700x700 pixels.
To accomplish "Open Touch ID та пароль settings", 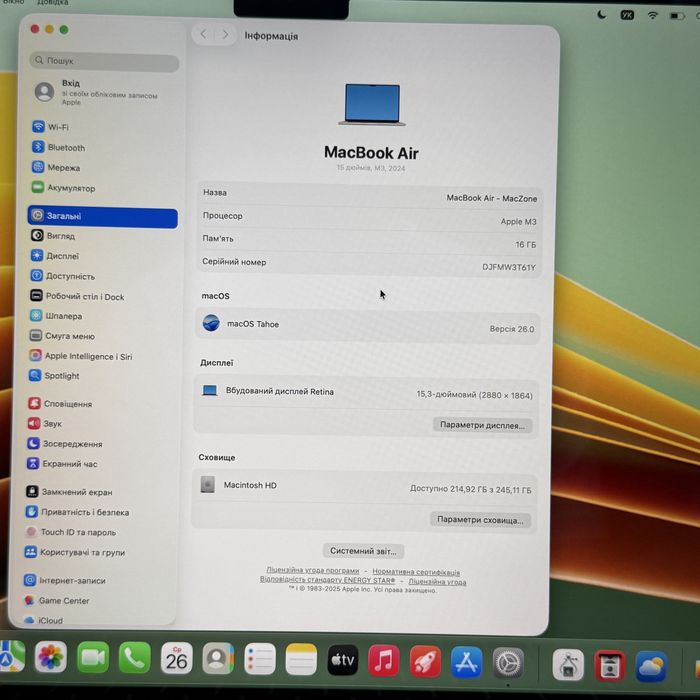I will tap(71, 532).
